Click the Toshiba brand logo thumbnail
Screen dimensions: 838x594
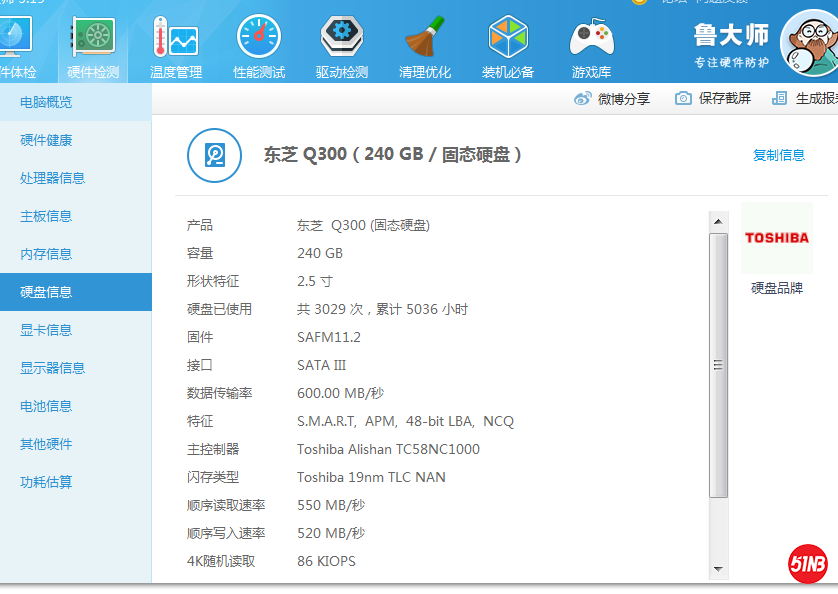click(x=777, y=238)
